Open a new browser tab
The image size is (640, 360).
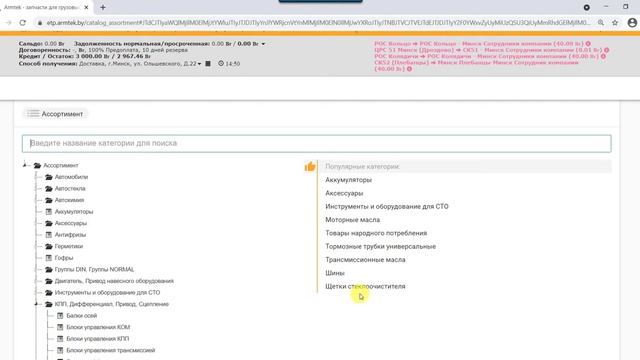tap(103, 7)
